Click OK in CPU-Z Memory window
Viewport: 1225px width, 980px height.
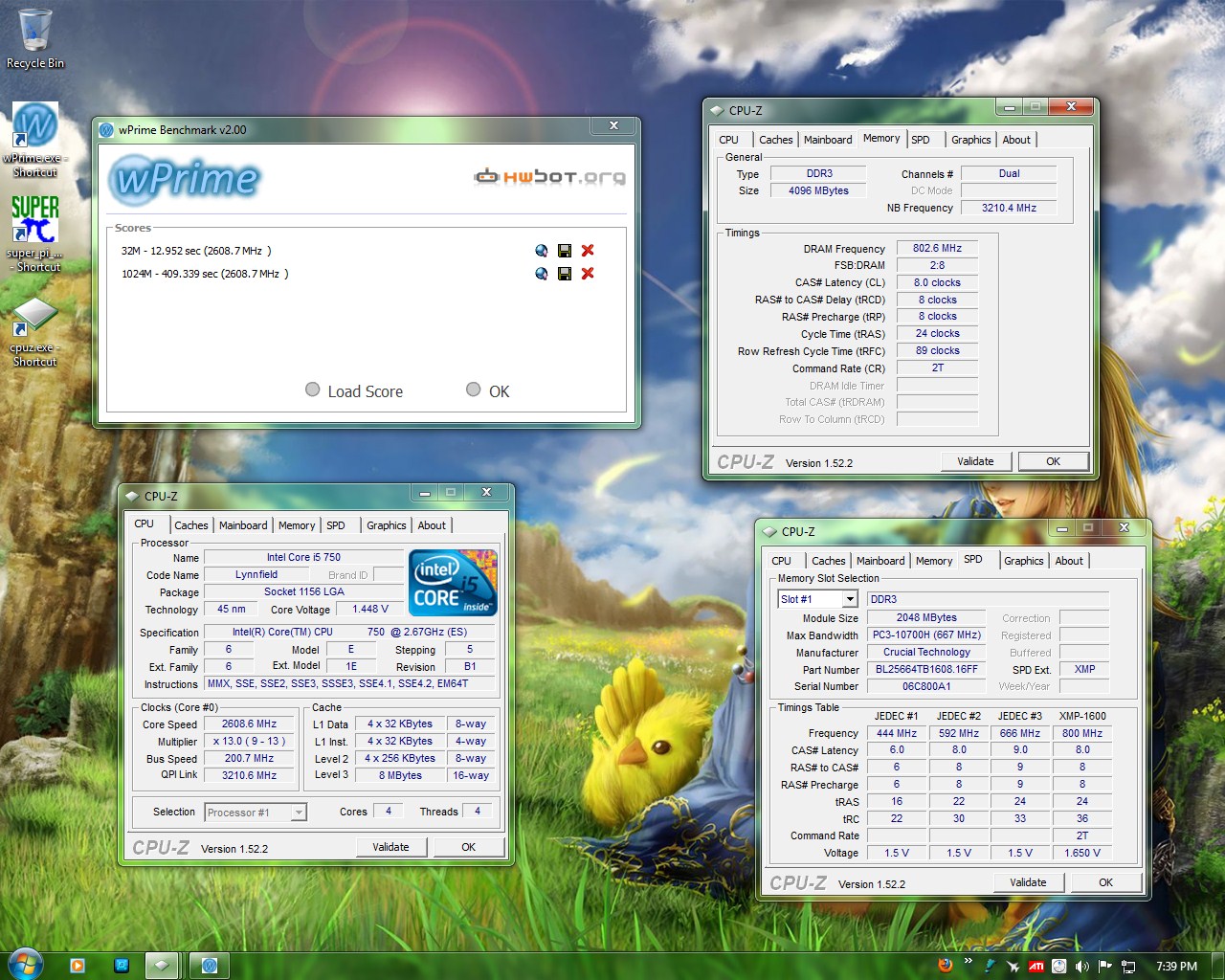[x=1053, y=461]
